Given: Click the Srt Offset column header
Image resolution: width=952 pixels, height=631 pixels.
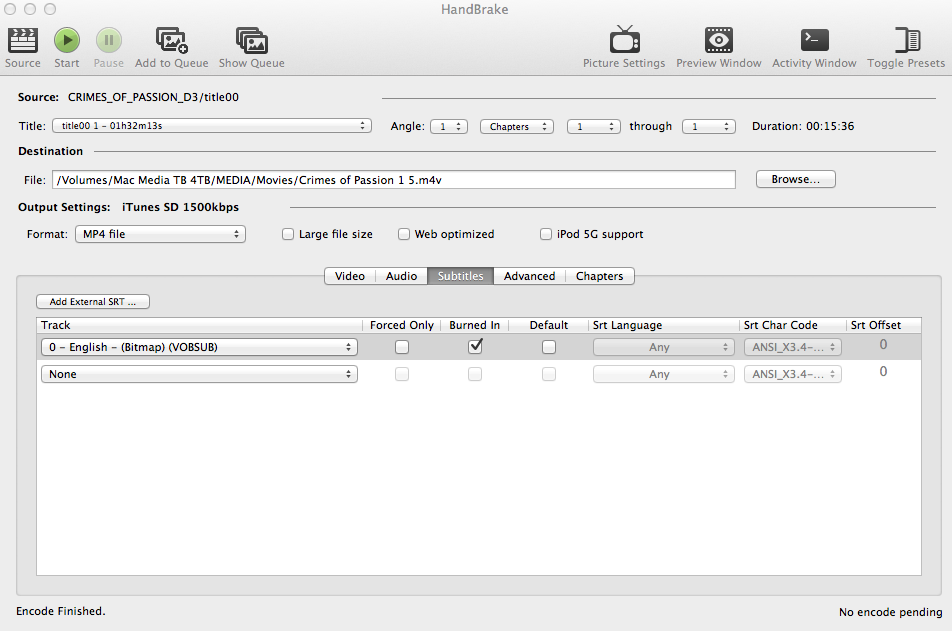Looking at the screenshot, I should [883, 325].
